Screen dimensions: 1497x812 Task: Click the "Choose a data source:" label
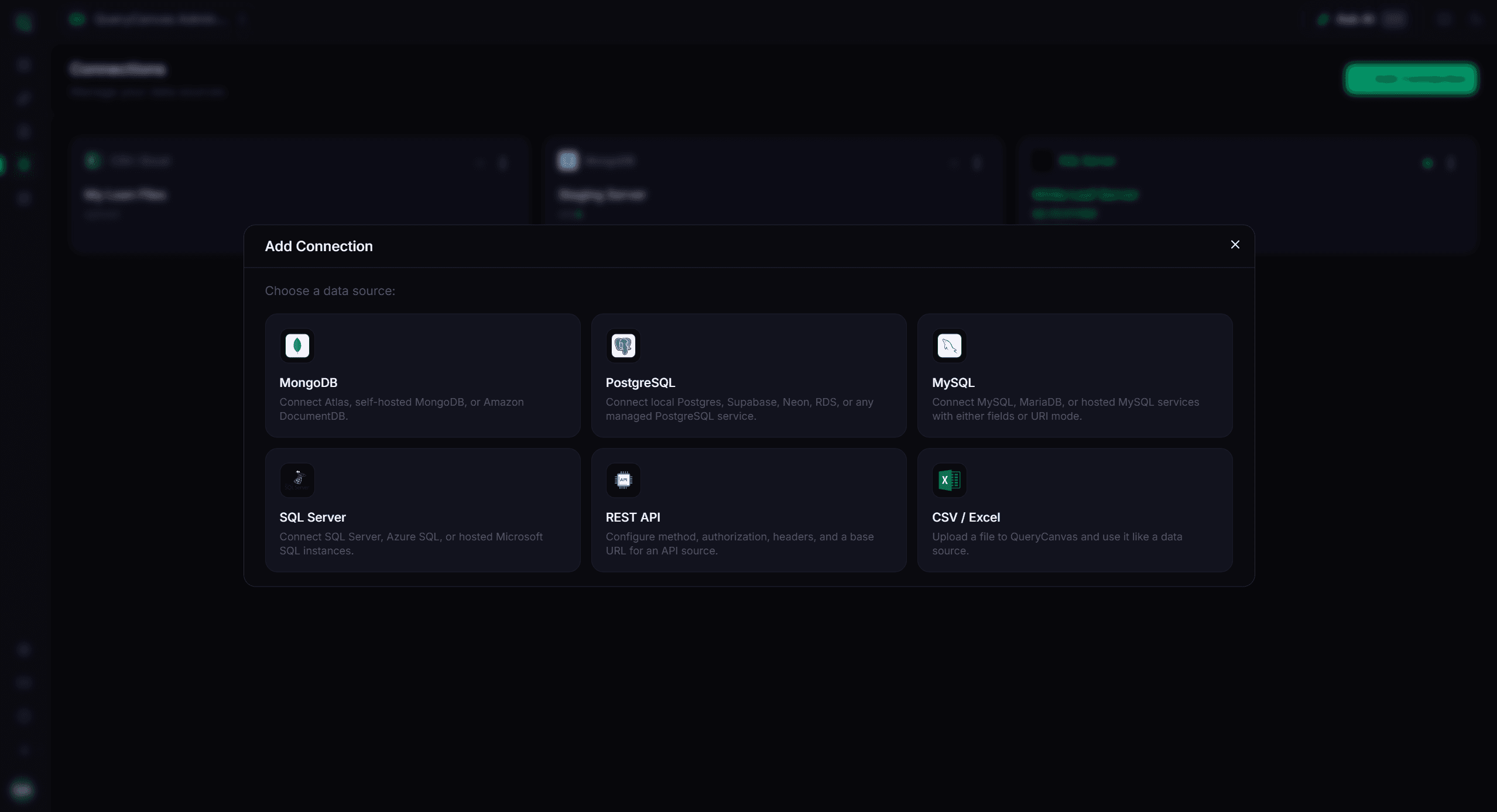point(330,291)
